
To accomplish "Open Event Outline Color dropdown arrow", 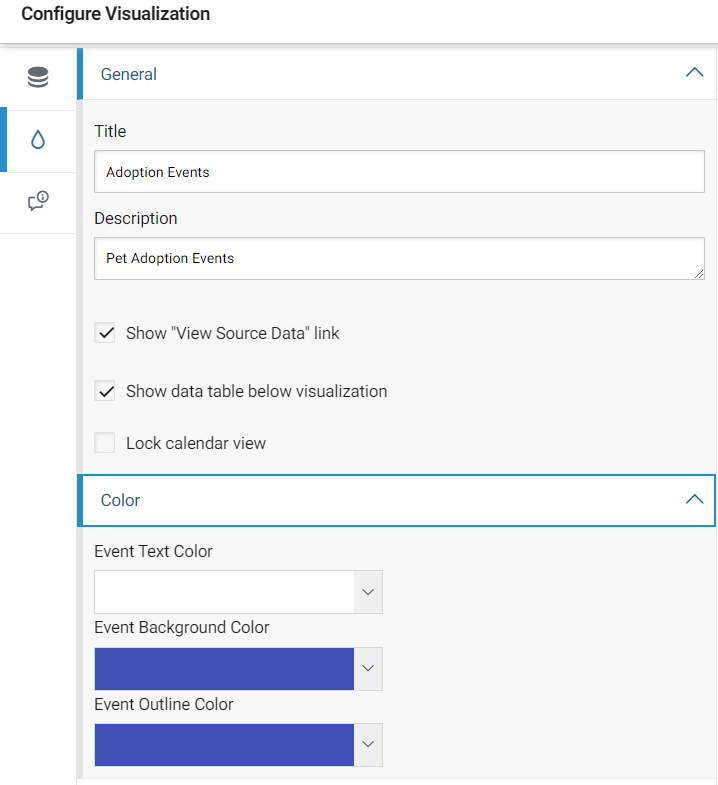I will [368, 744].
